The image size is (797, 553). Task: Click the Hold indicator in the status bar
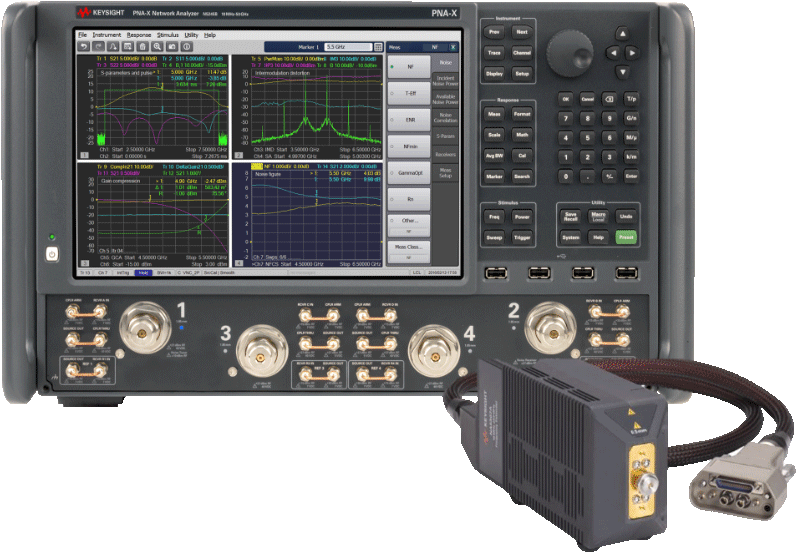143,273
